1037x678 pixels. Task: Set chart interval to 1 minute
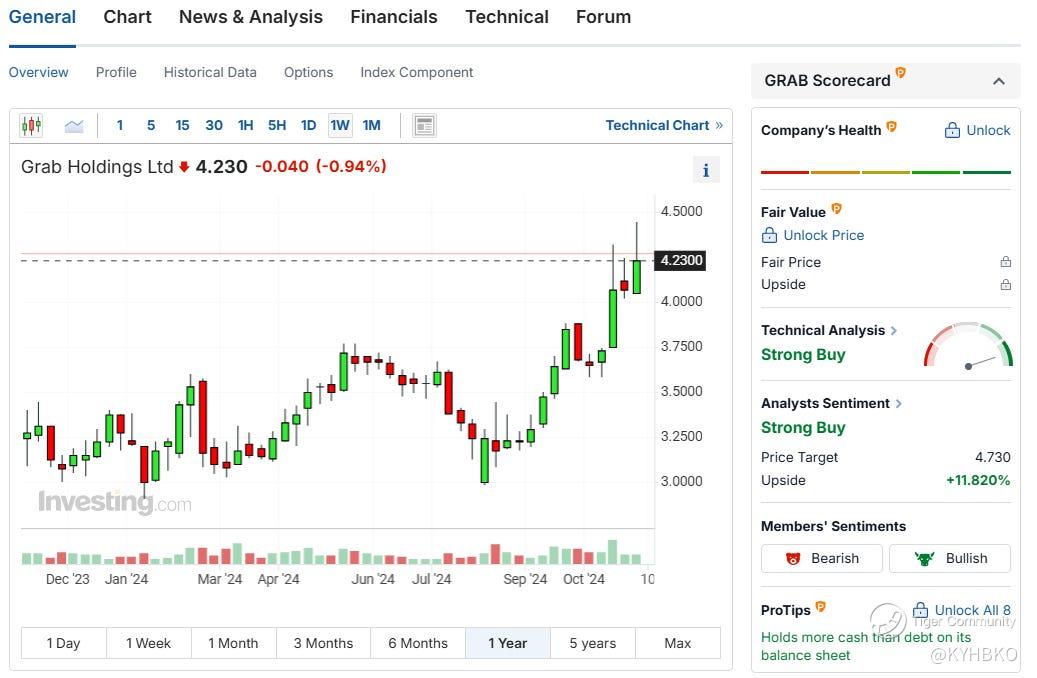[x=120, y=125]
